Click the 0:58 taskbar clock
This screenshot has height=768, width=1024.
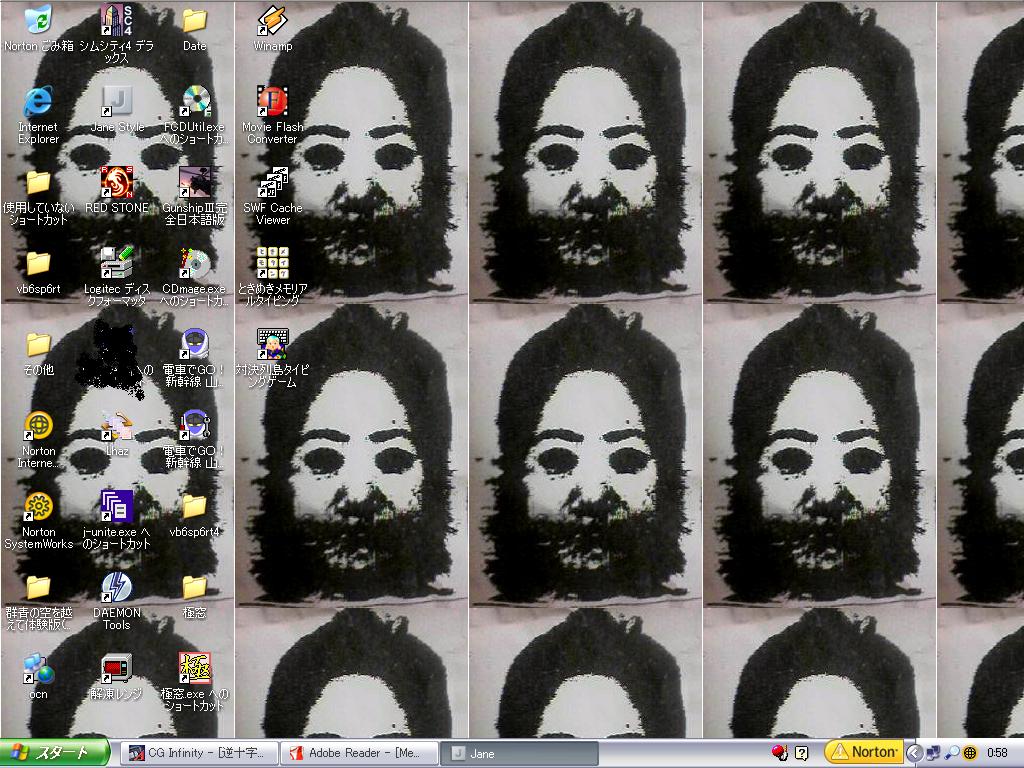coord(997,753)
